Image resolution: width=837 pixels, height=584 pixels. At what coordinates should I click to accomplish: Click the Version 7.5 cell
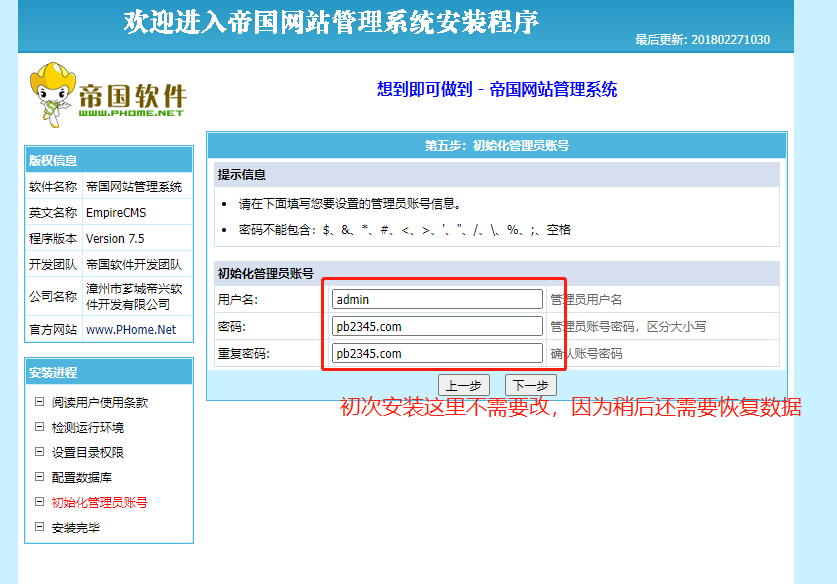tap(137, 239)
